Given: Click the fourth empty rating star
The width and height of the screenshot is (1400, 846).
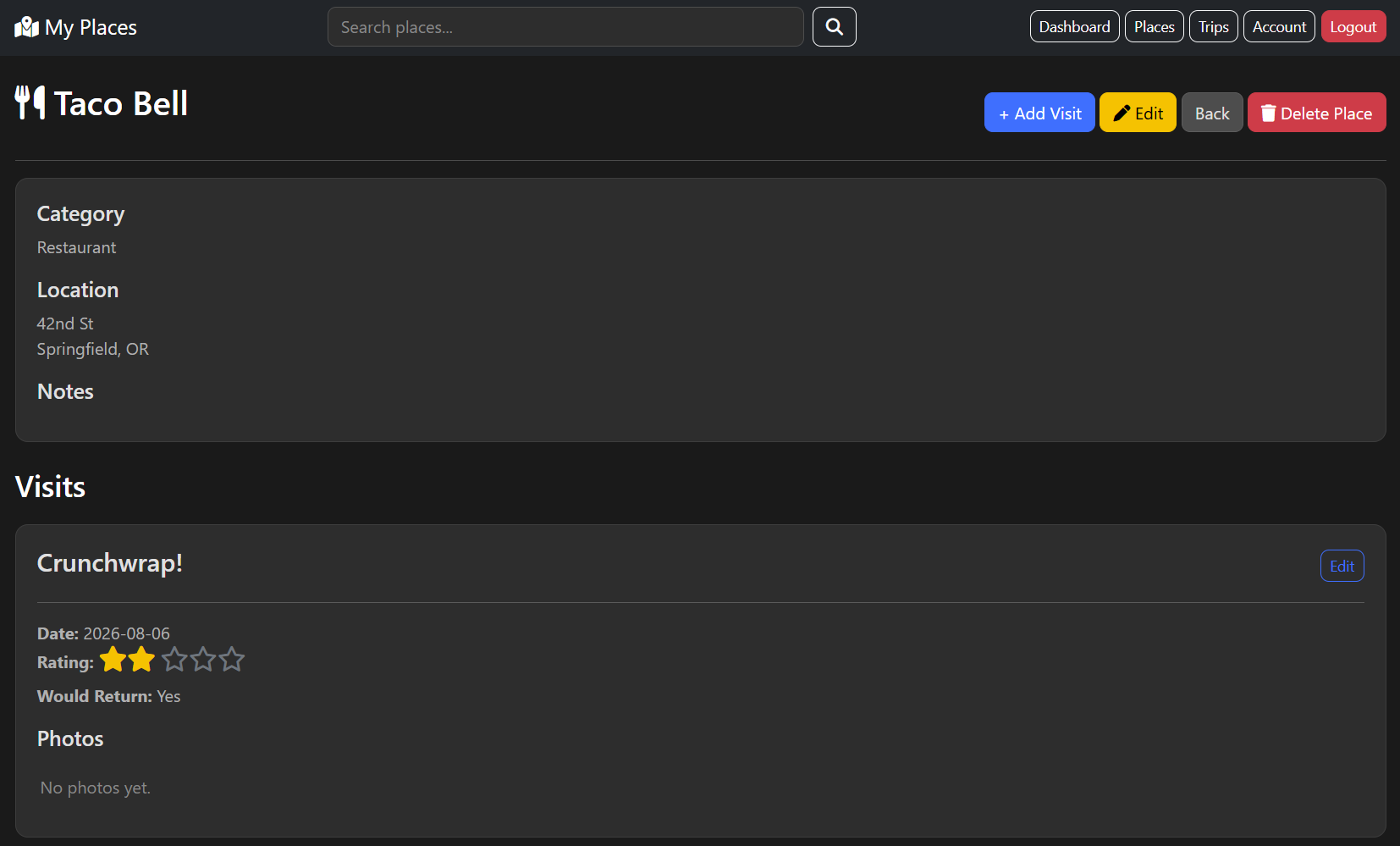Looking at the screenshot, I should [x=203, y=659].
